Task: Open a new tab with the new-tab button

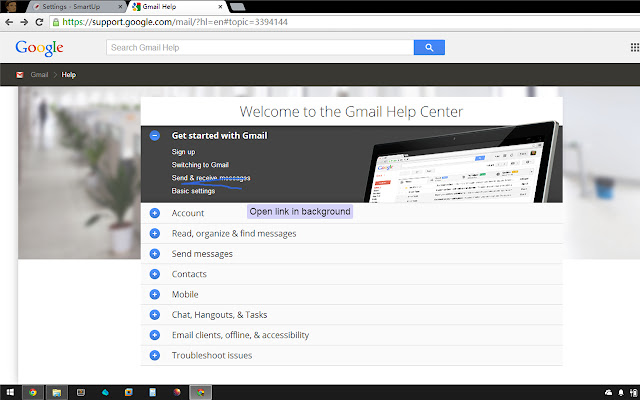Action: (x=238, y=7)
